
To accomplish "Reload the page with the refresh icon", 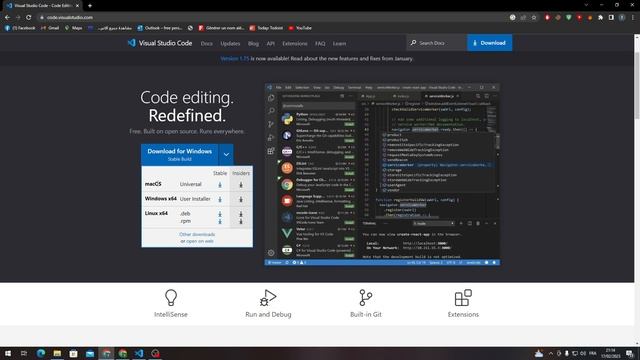I will [x=29, y=18].
